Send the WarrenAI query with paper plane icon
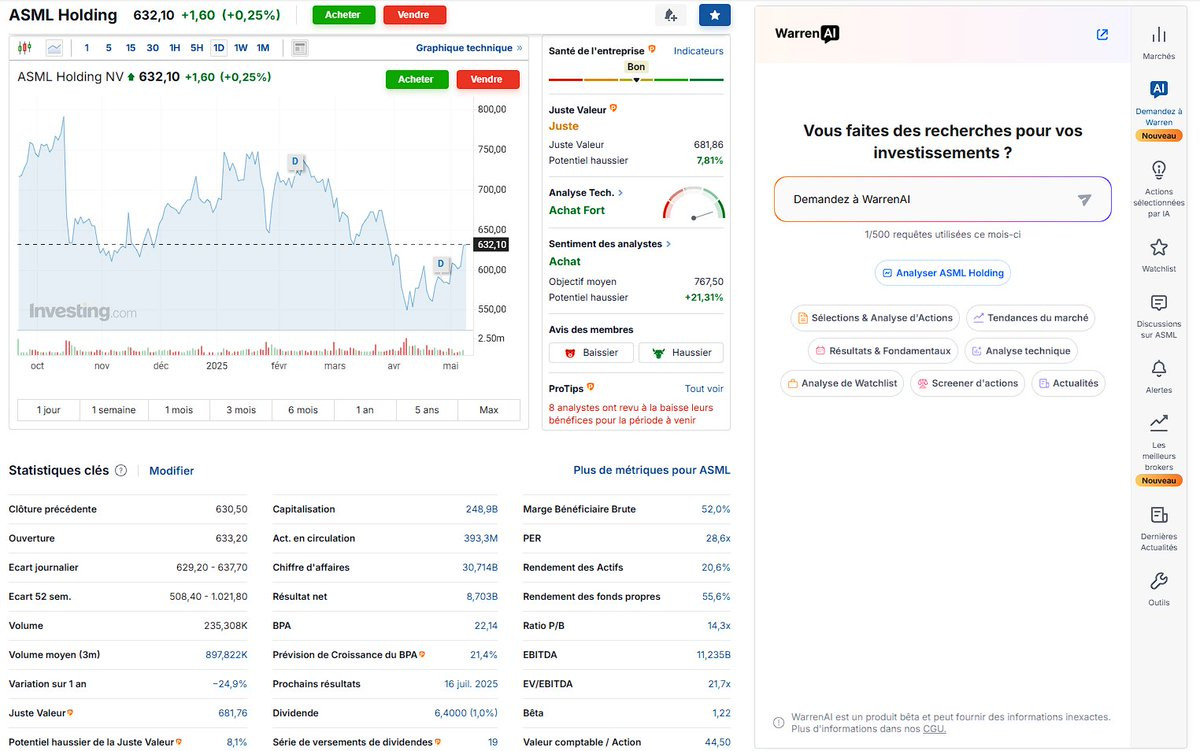The height and width of the screenshot is (751, 1200). point(1084,199)
